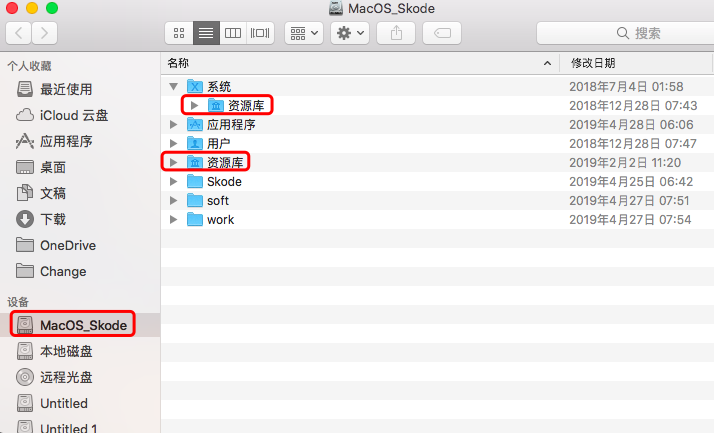Open the gear action menu
This screenshot has height=433, width=714.
click(x=350, y=33)
